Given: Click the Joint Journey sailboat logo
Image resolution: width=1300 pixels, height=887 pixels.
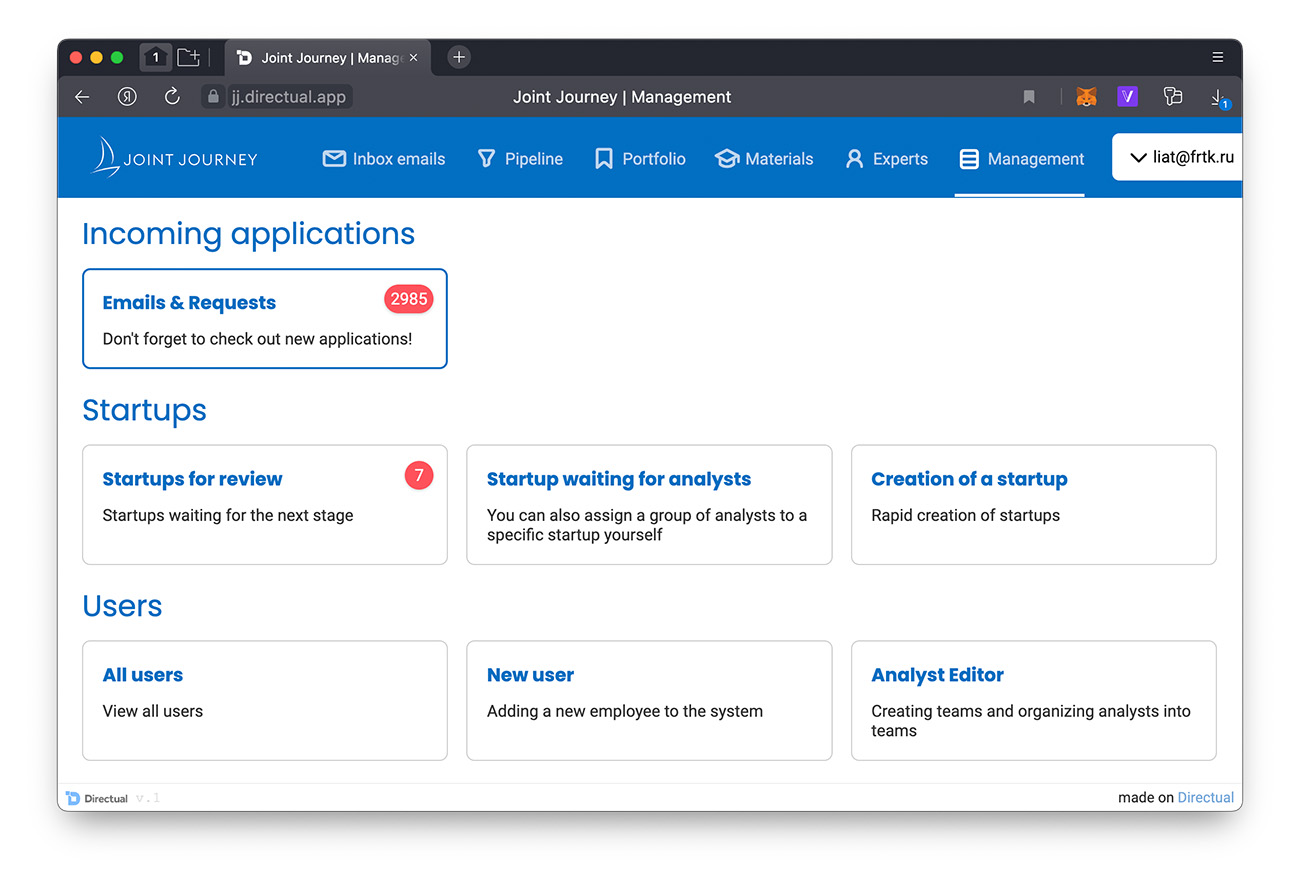Looking at the screenshot, I should [105, 158].
